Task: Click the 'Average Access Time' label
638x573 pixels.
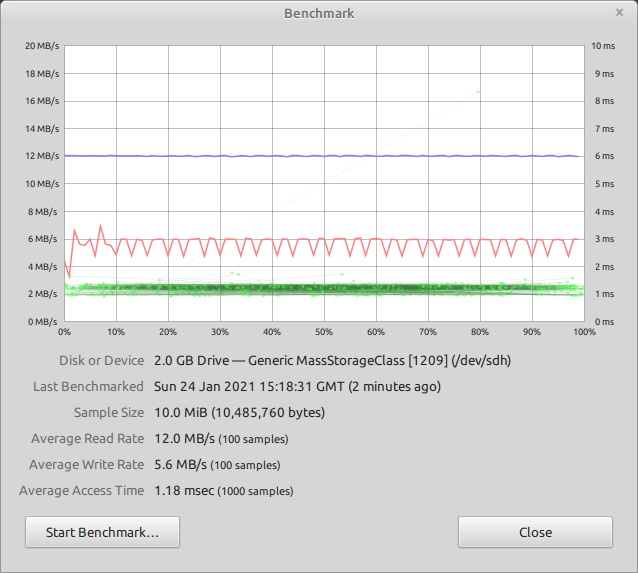Action: pyautogui.click(x=81, y=490)
